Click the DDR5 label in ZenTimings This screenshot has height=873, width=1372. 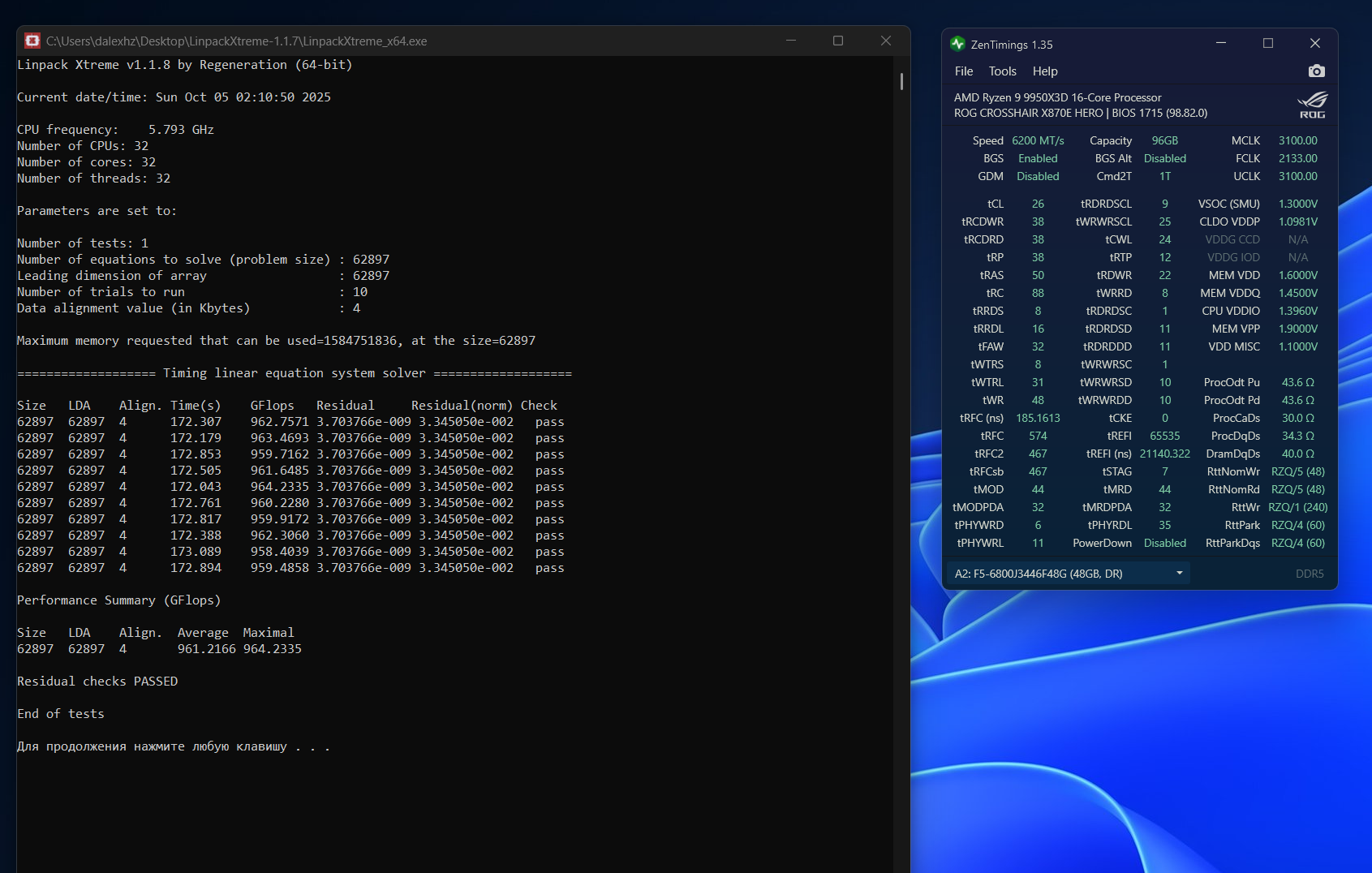pyautogui.click(x=1310, y=574)
